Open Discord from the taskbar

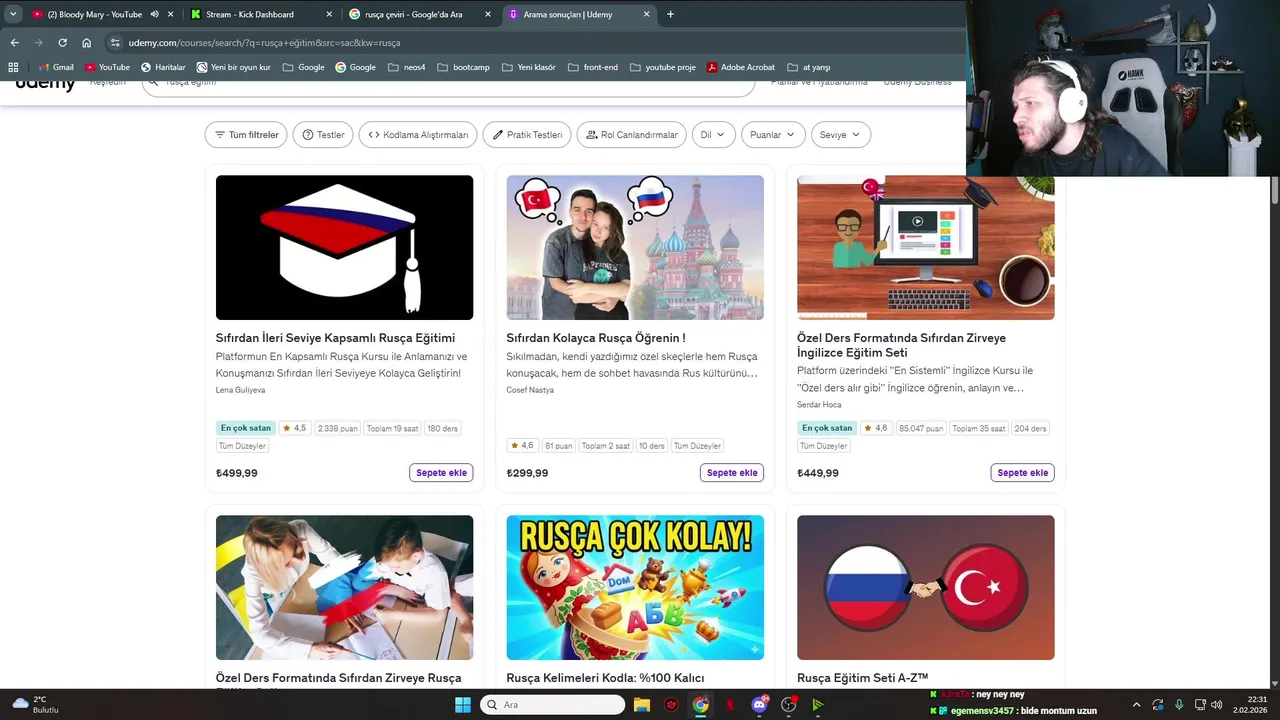[759, 705]
